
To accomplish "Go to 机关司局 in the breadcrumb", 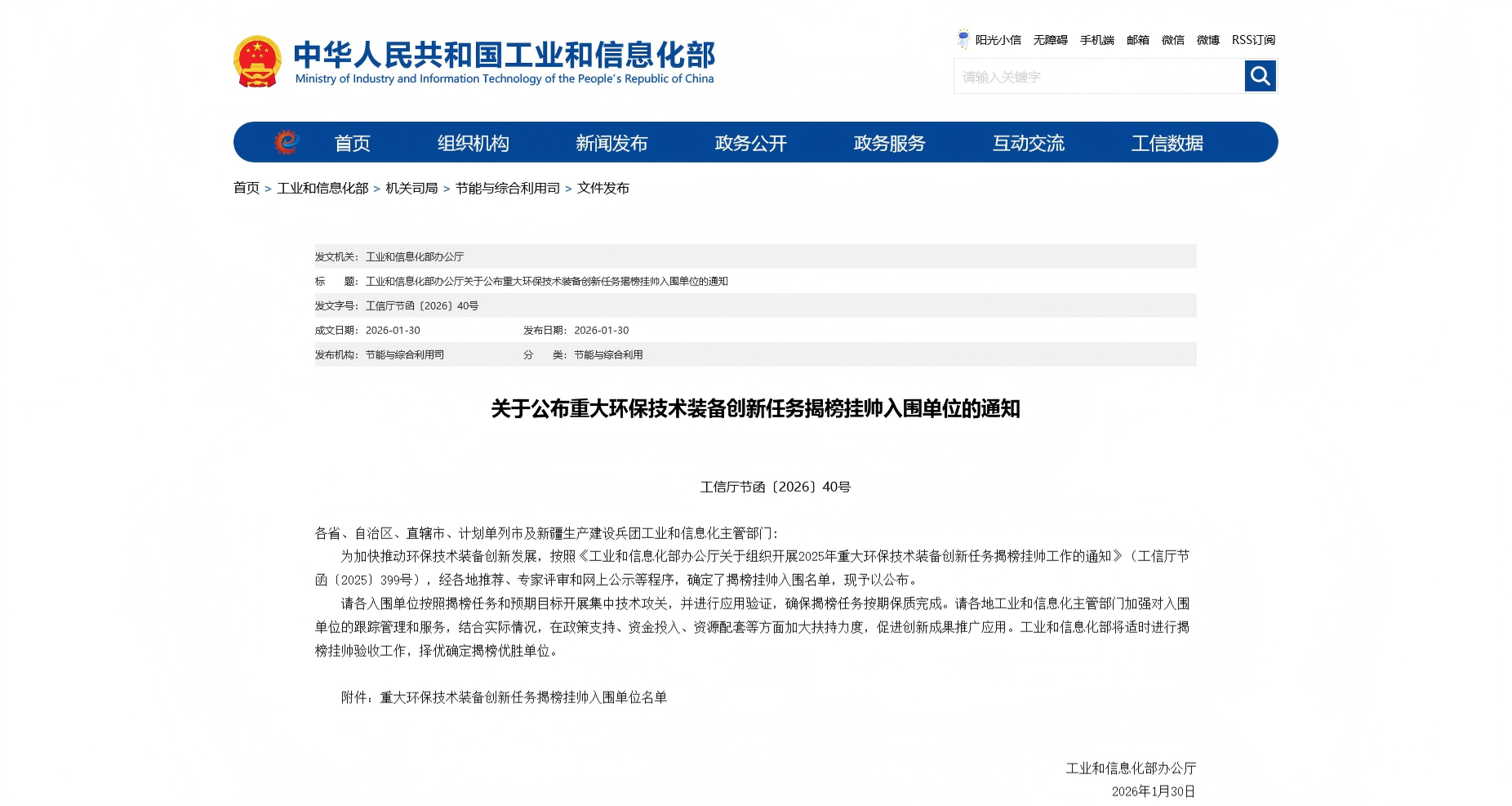I will point(411,188).
